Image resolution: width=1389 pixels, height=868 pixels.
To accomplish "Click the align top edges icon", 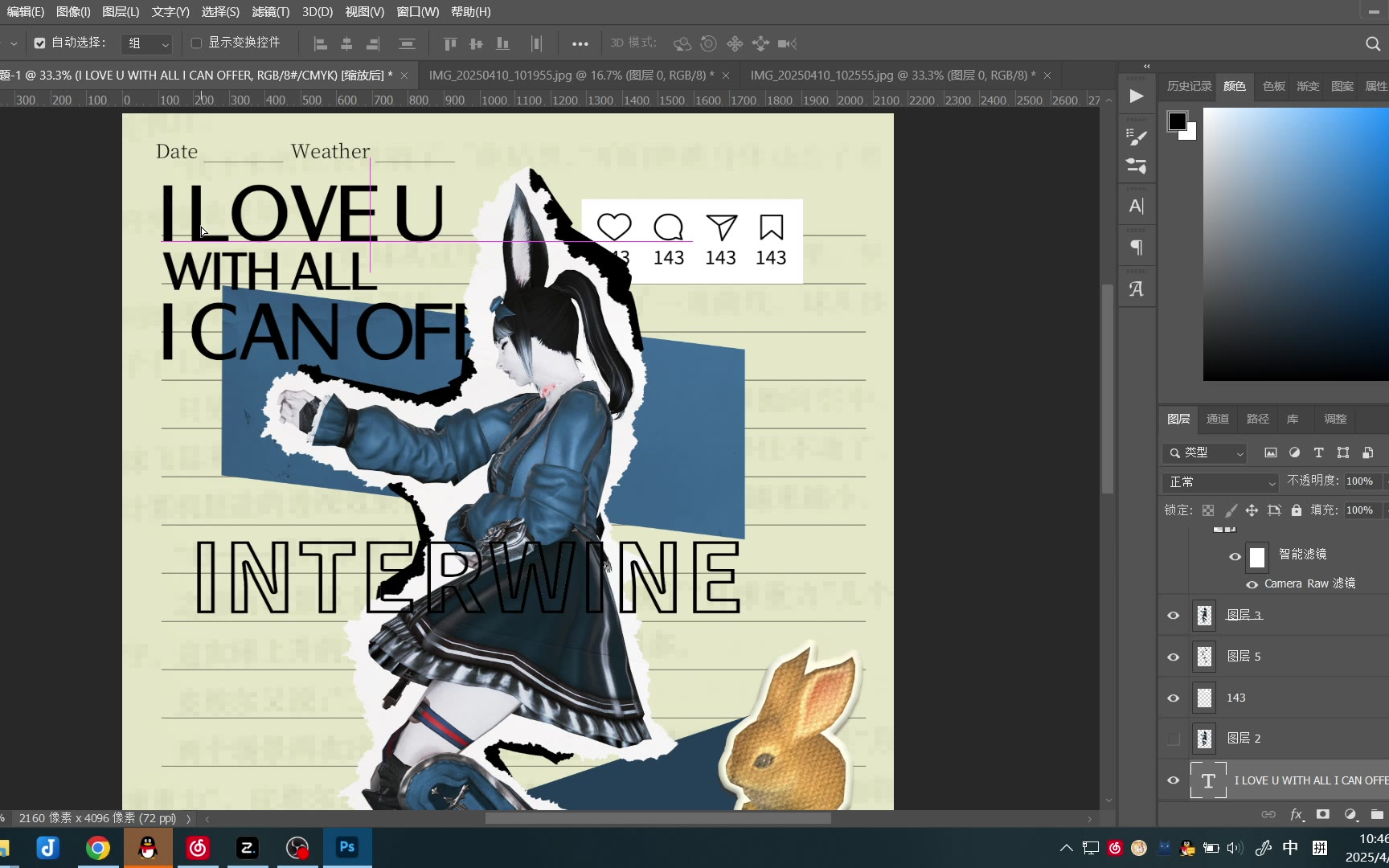I will coord(450,43).
